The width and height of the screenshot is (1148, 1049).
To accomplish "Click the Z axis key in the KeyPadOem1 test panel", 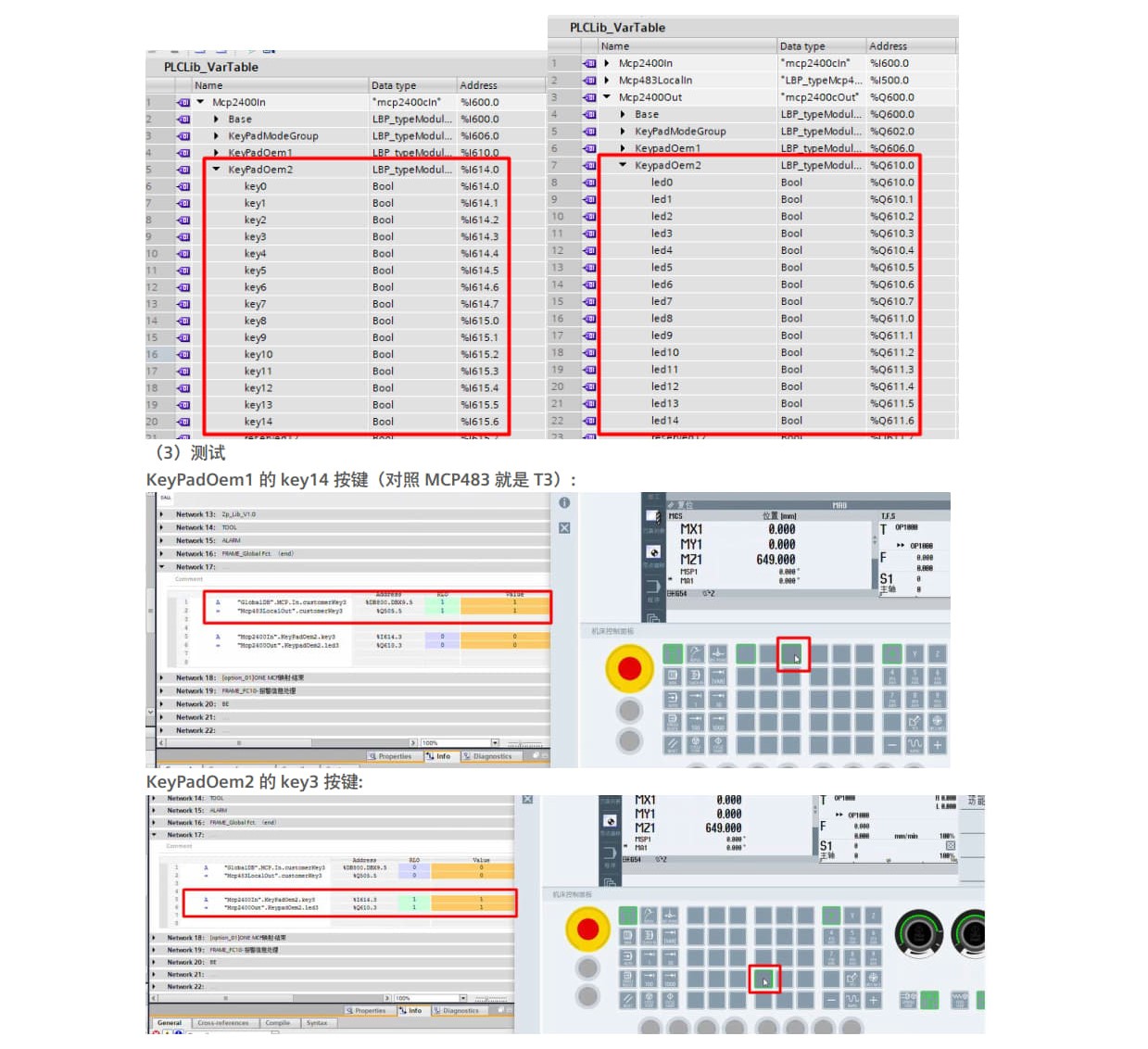I will (937, 654).
